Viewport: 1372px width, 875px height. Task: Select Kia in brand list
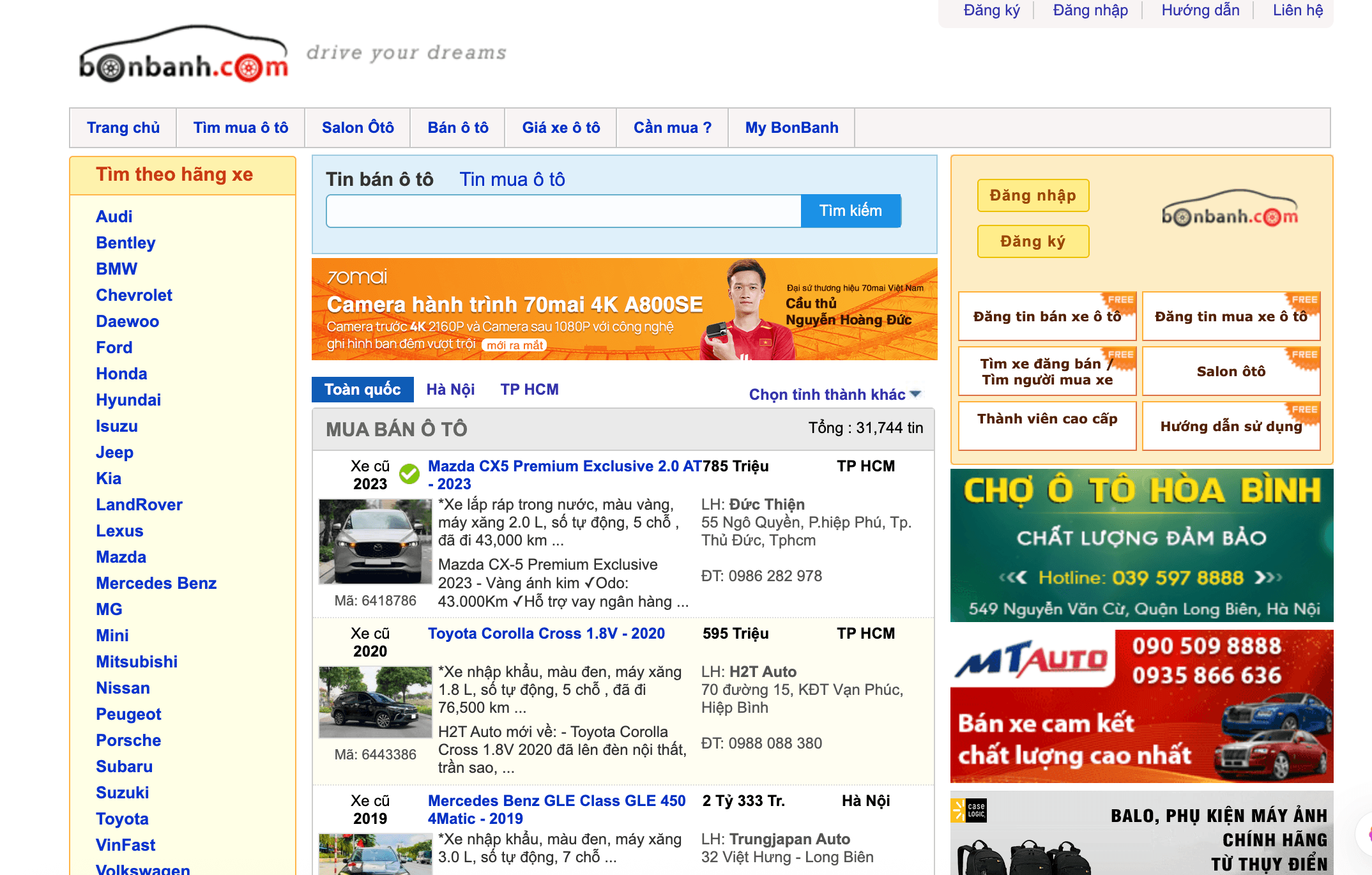[108, 478]
